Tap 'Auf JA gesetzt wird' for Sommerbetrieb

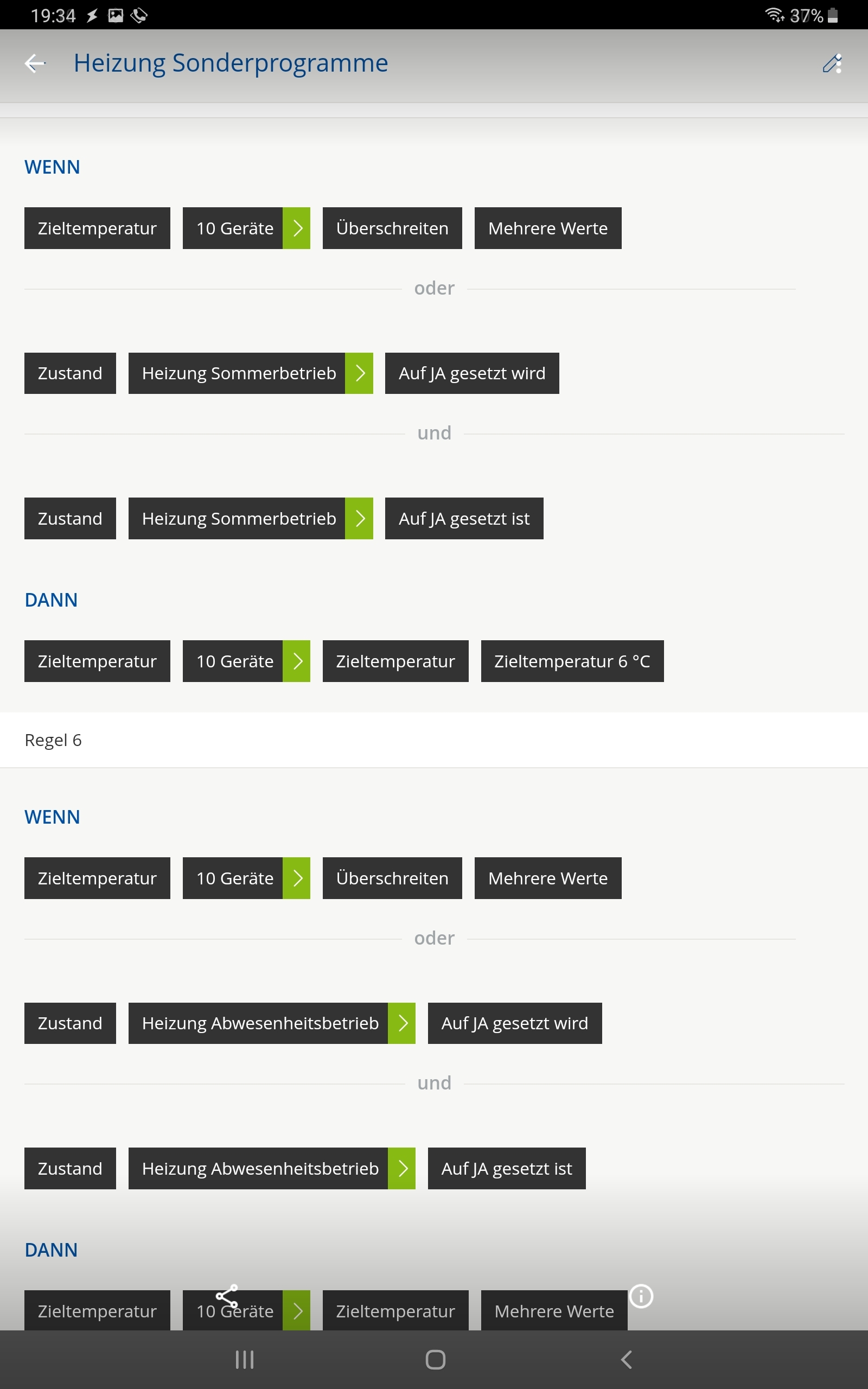(x=471, y=373)
